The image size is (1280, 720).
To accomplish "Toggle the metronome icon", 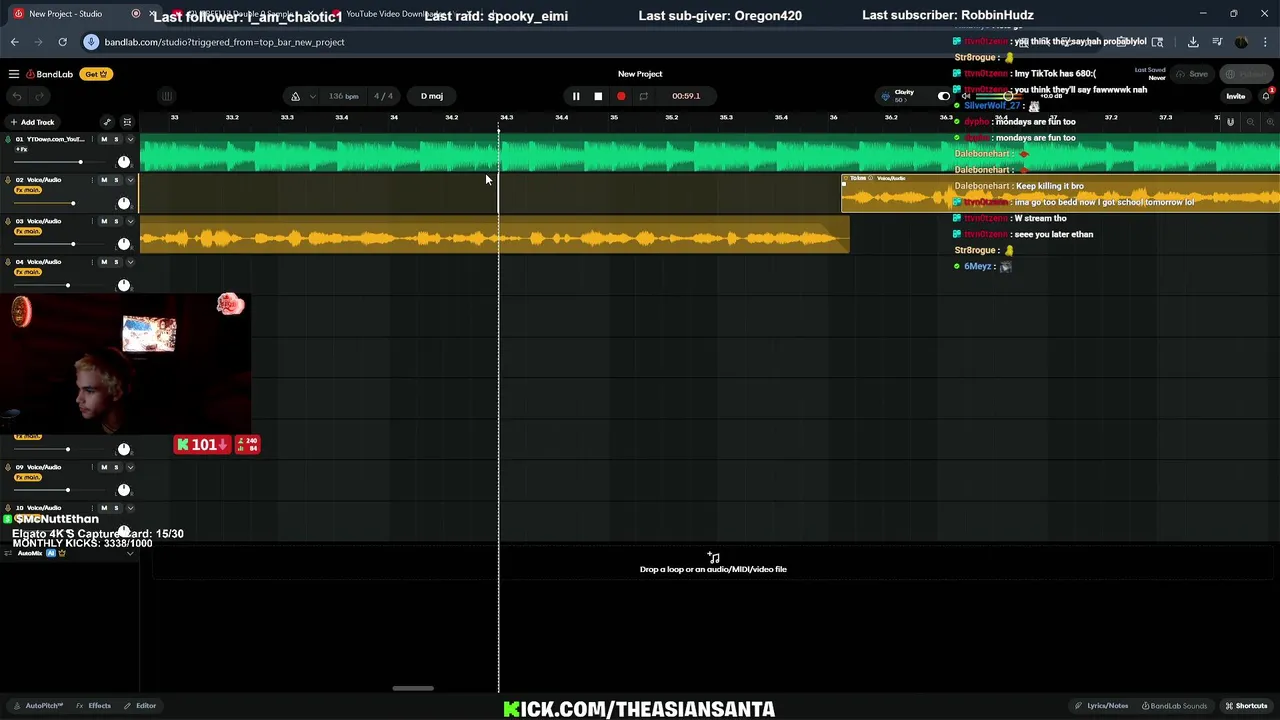I will click(x=295, y=96).
